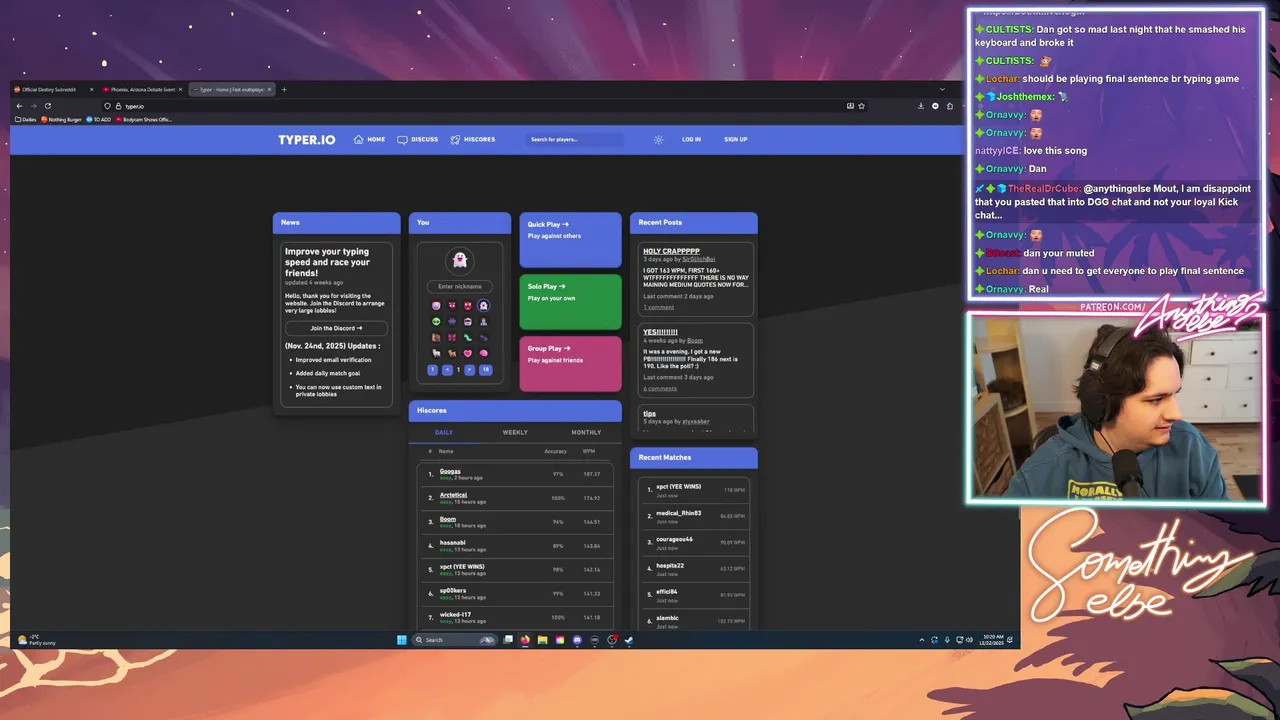The image size is (1280, 720).
Task: Click medical_Rhin83 in Recent Matches
Action: [678, 513]
